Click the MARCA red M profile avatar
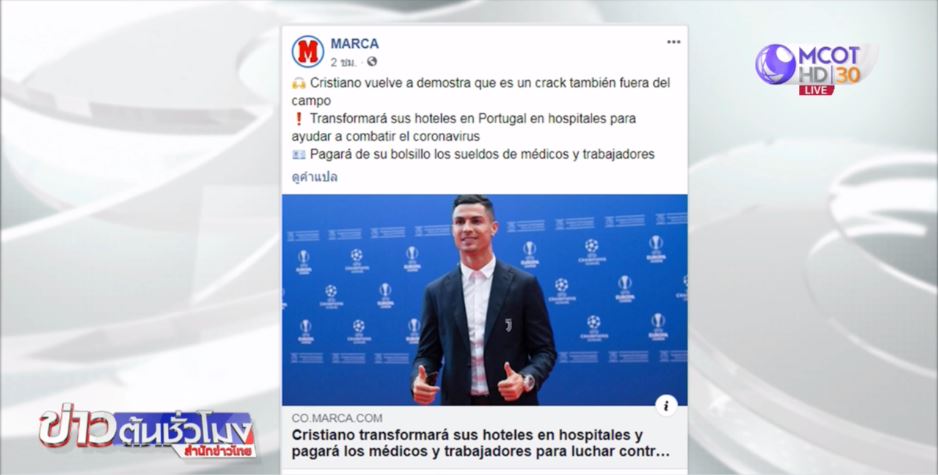The image size is (938, 475). click(x=307, y=51)
